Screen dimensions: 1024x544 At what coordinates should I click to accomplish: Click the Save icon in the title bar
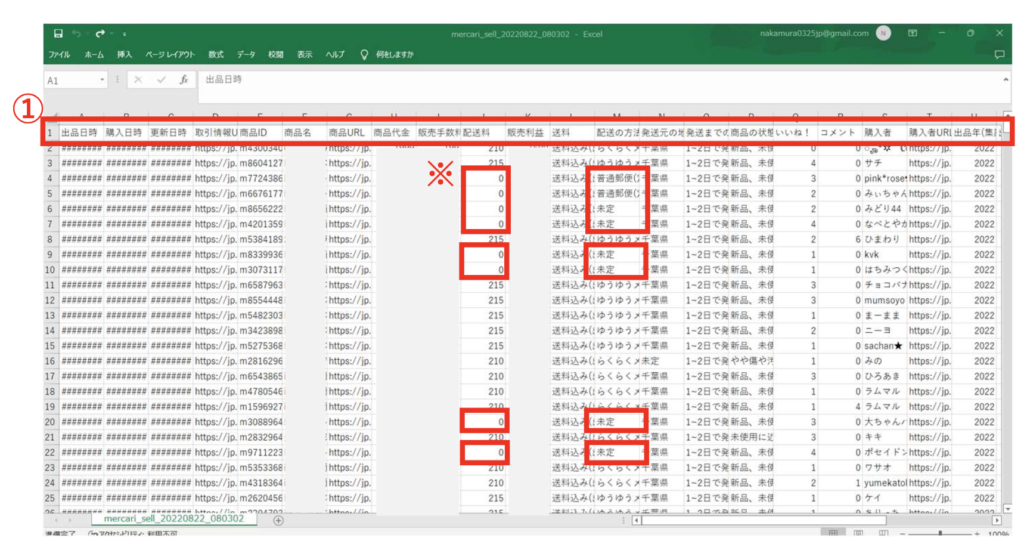tap(58, 33)
